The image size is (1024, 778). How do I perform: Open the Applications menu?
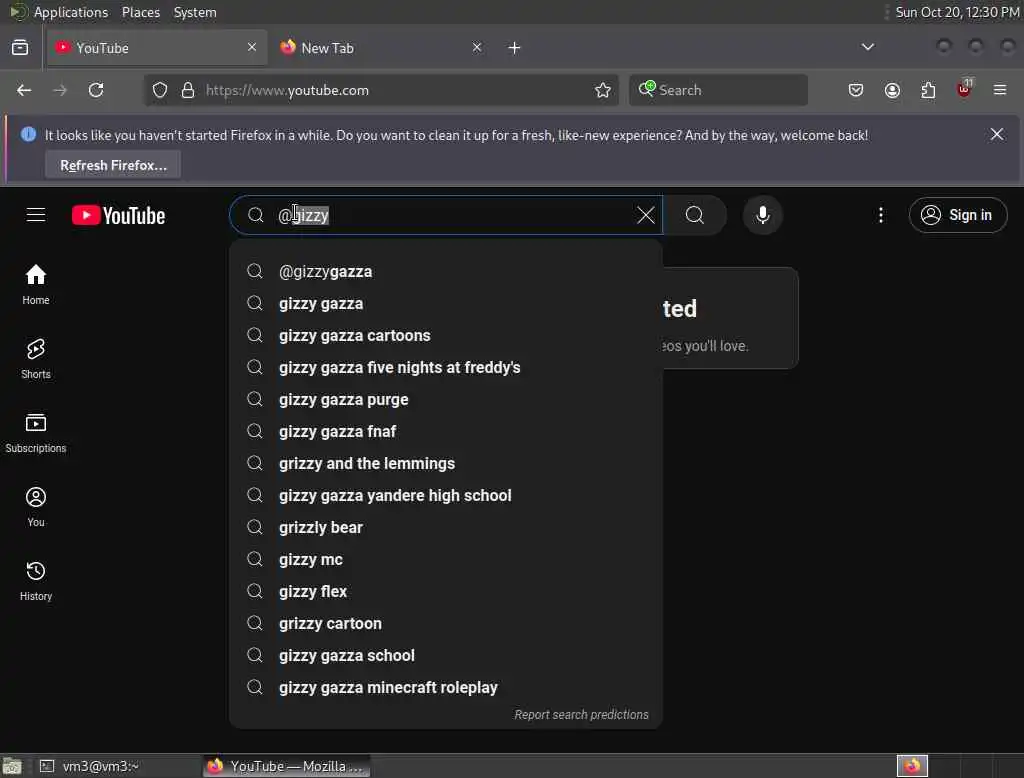(x=71, y=12)
